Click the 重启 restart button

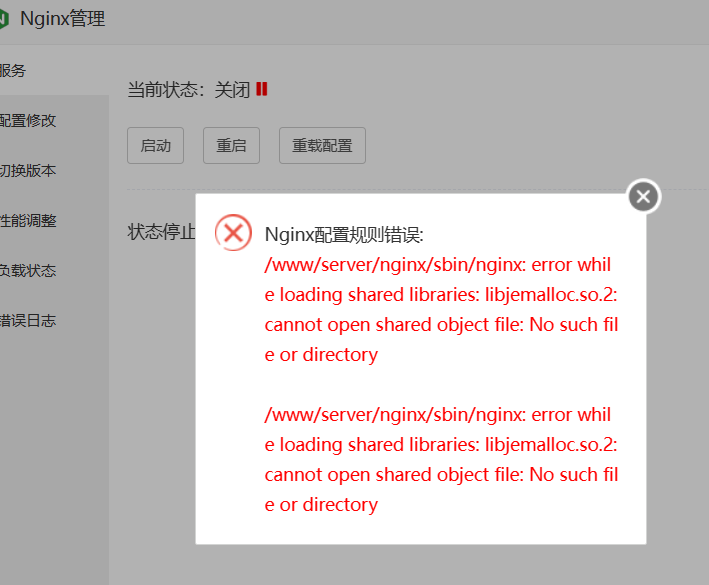231,146
